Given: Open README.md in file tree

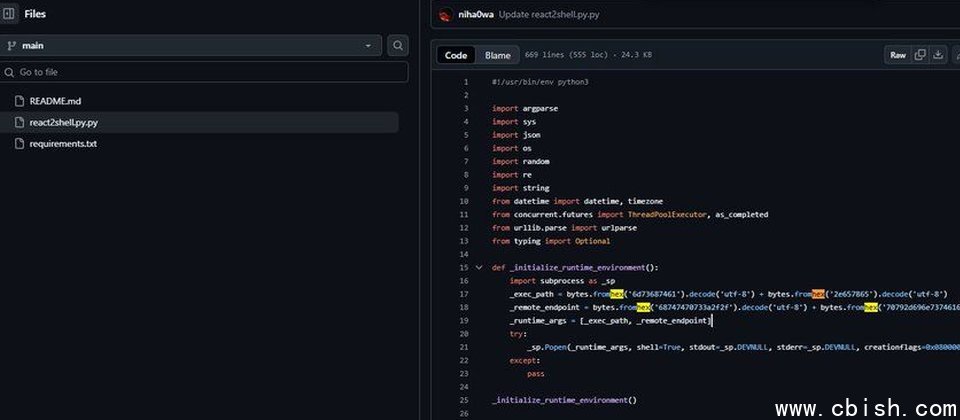Looking at the screenshot, I should tap(55, 101).
